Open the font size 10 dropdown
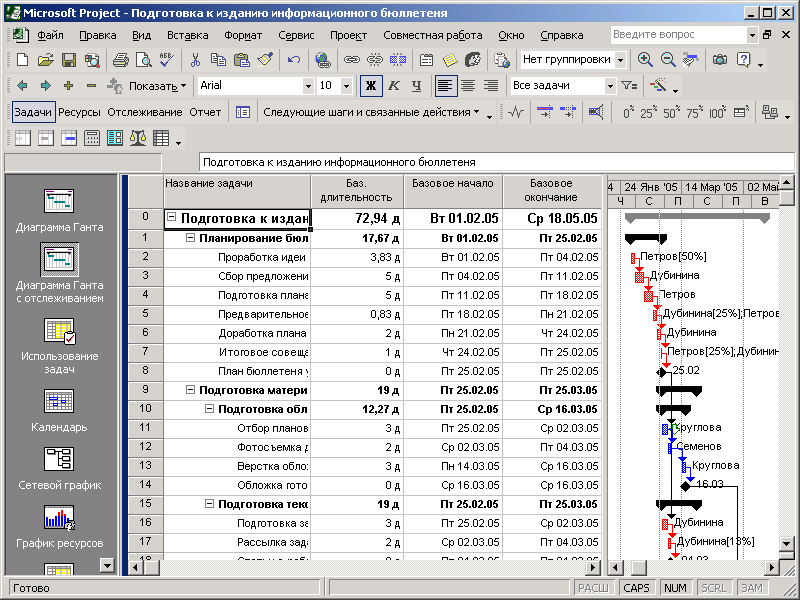 346,86
